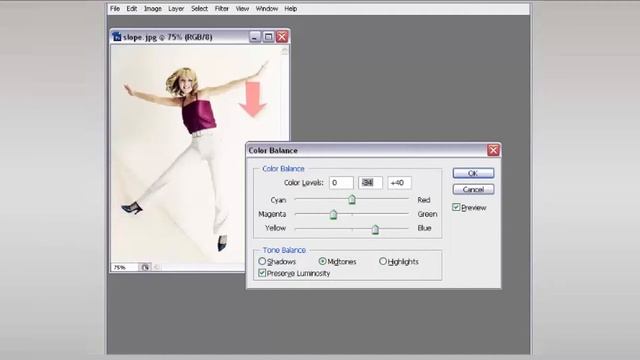Toggle the Preview checkbox
Screen dimensions: 640x360
456,207
